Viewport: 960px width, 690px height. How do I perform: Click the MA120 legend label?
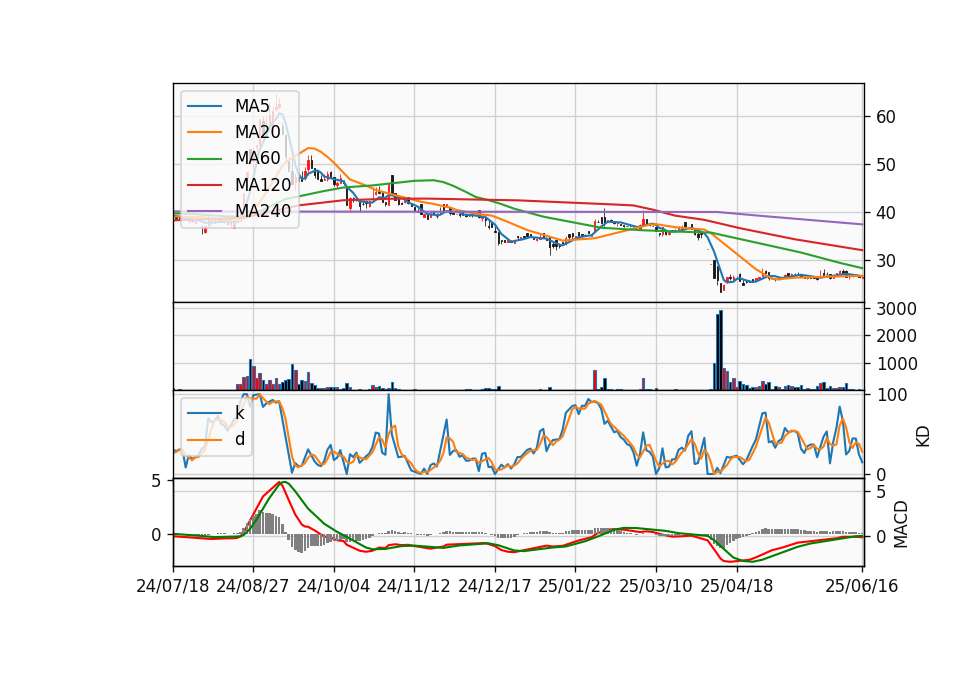click(263, 184)
